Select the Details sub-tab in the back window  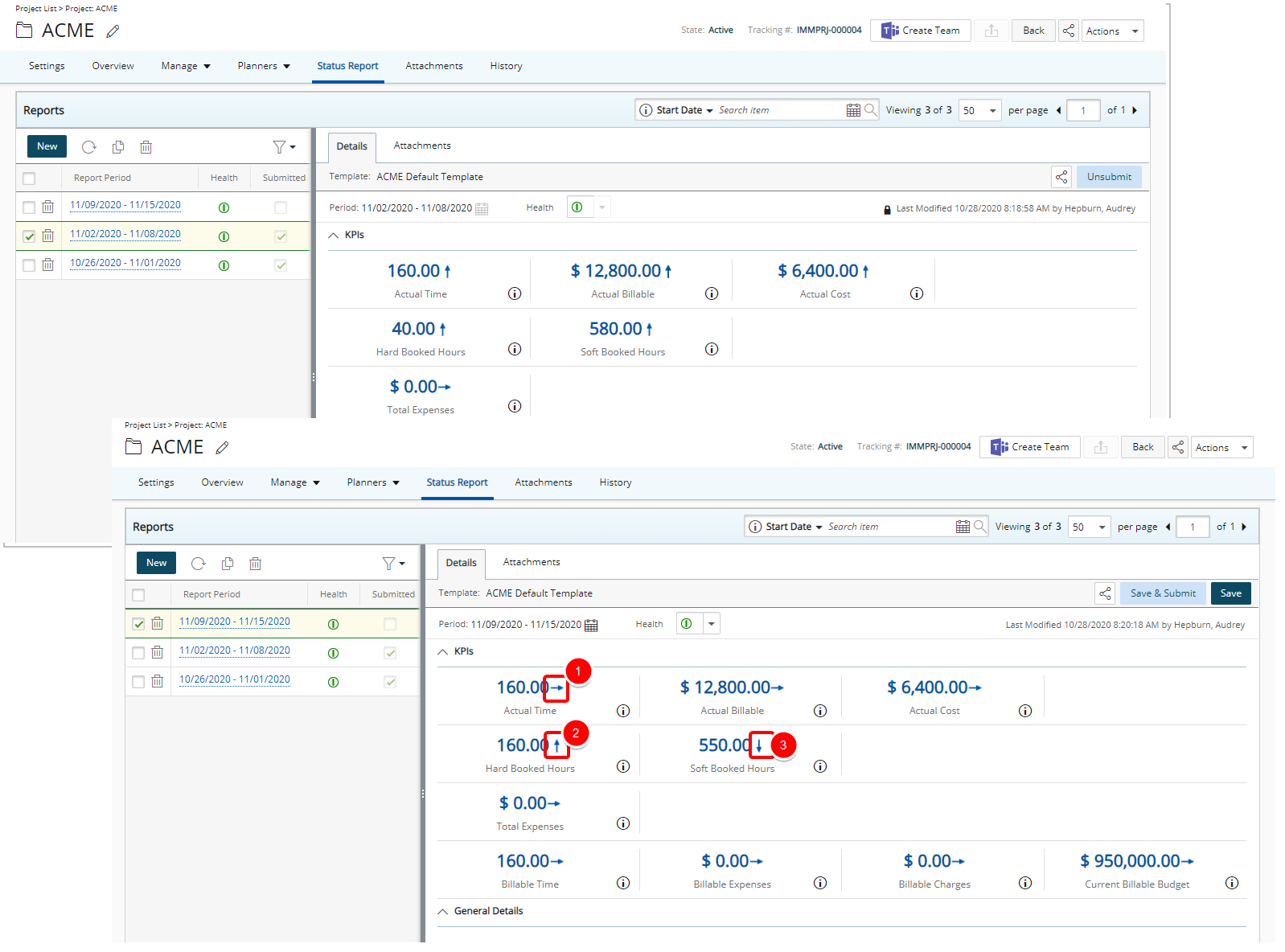click(352, 146)
